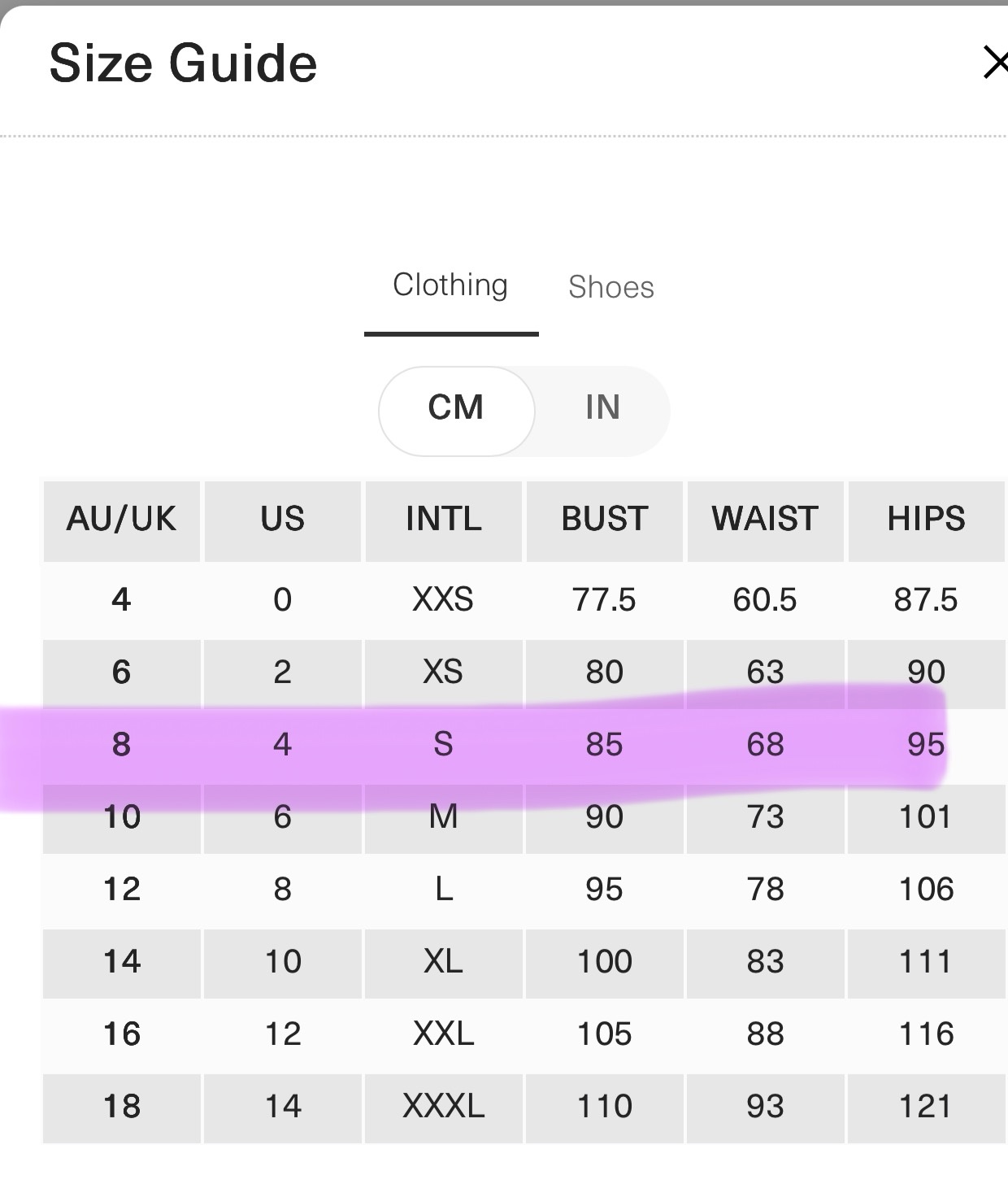Close the Size Guide dialog

995,63
